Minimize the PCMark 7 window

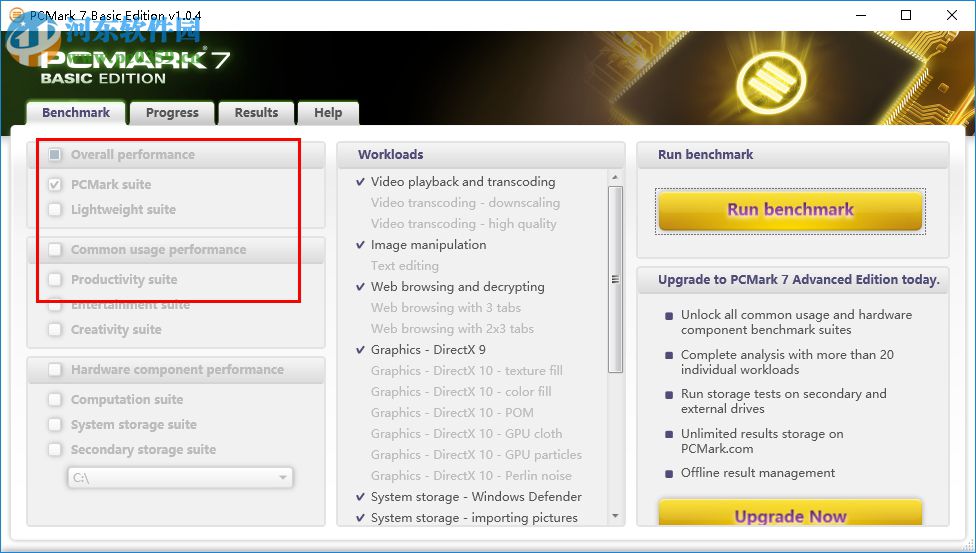861,15
